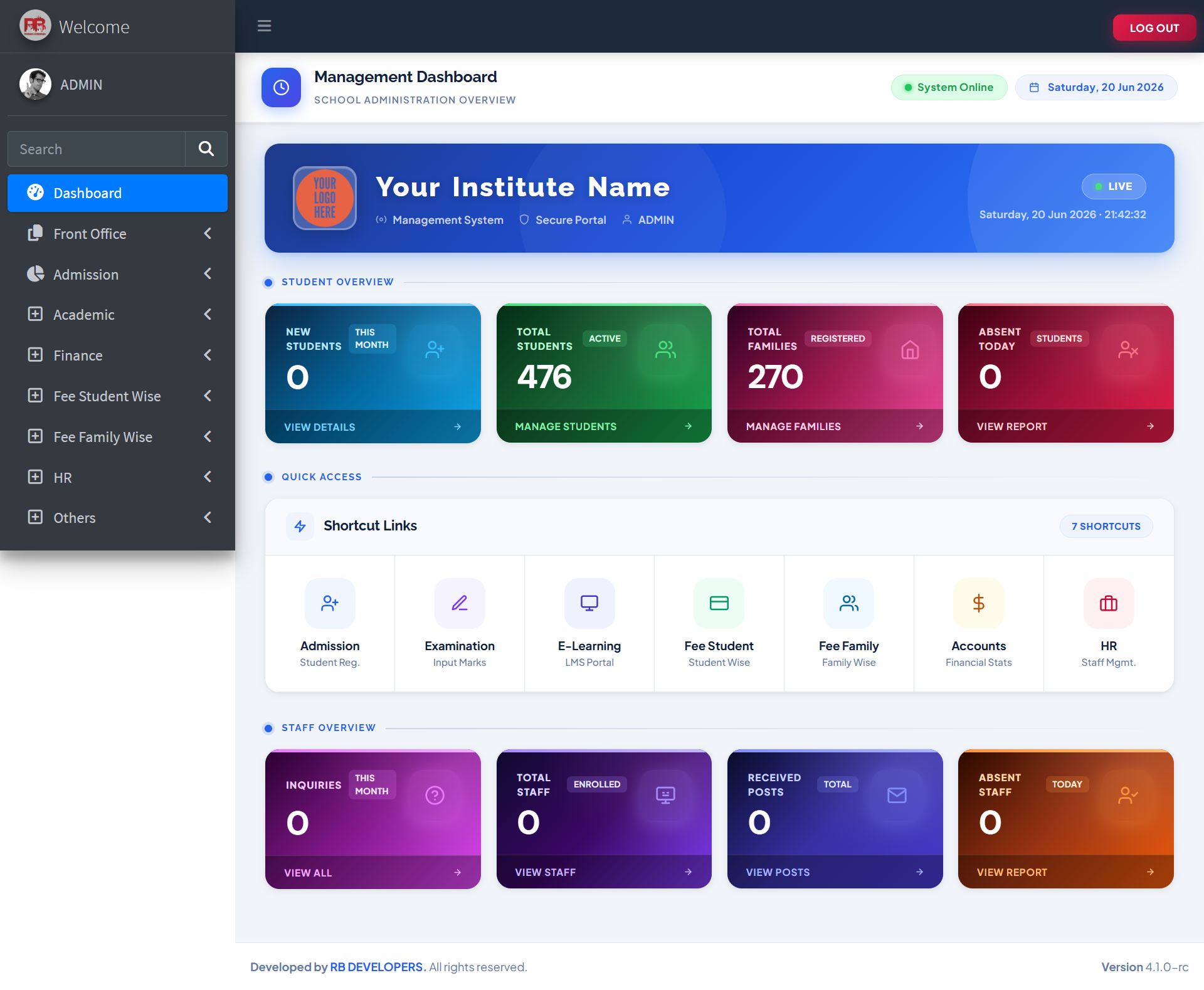Click the lightning bolt Shortcut Links icon
Image resolution: width=1204 pixels, height=990 pixels.
click(300, 526)
